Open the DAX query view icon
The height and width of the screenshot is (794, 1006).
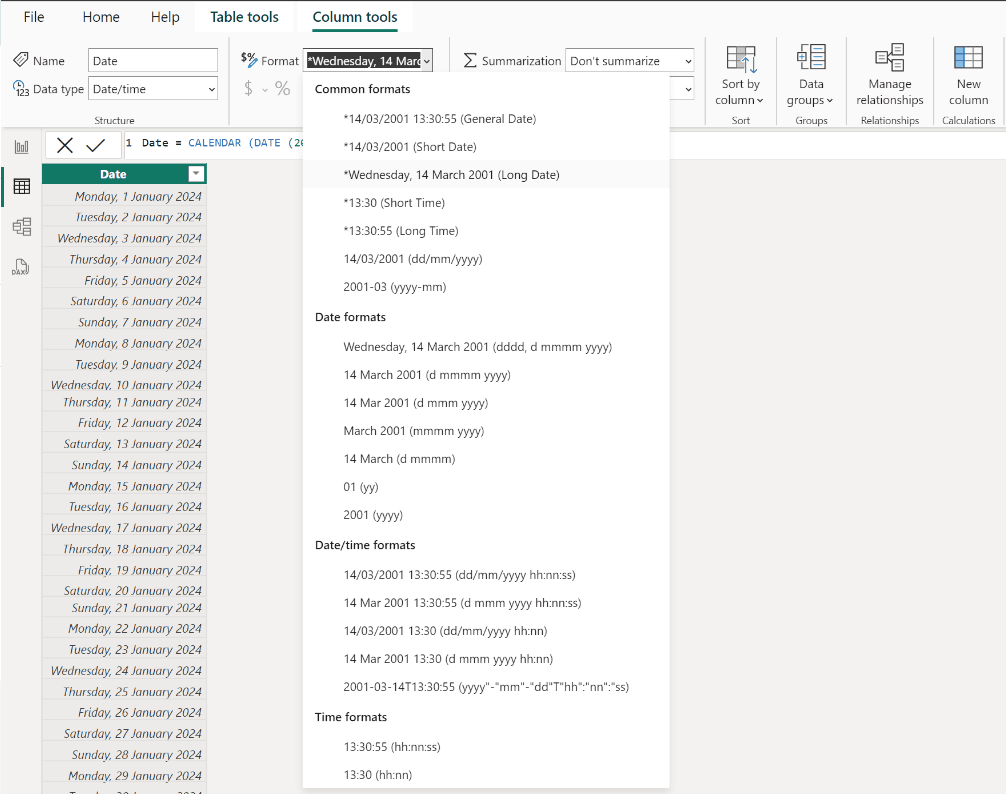pyautogui.click(x=21, y=267)
